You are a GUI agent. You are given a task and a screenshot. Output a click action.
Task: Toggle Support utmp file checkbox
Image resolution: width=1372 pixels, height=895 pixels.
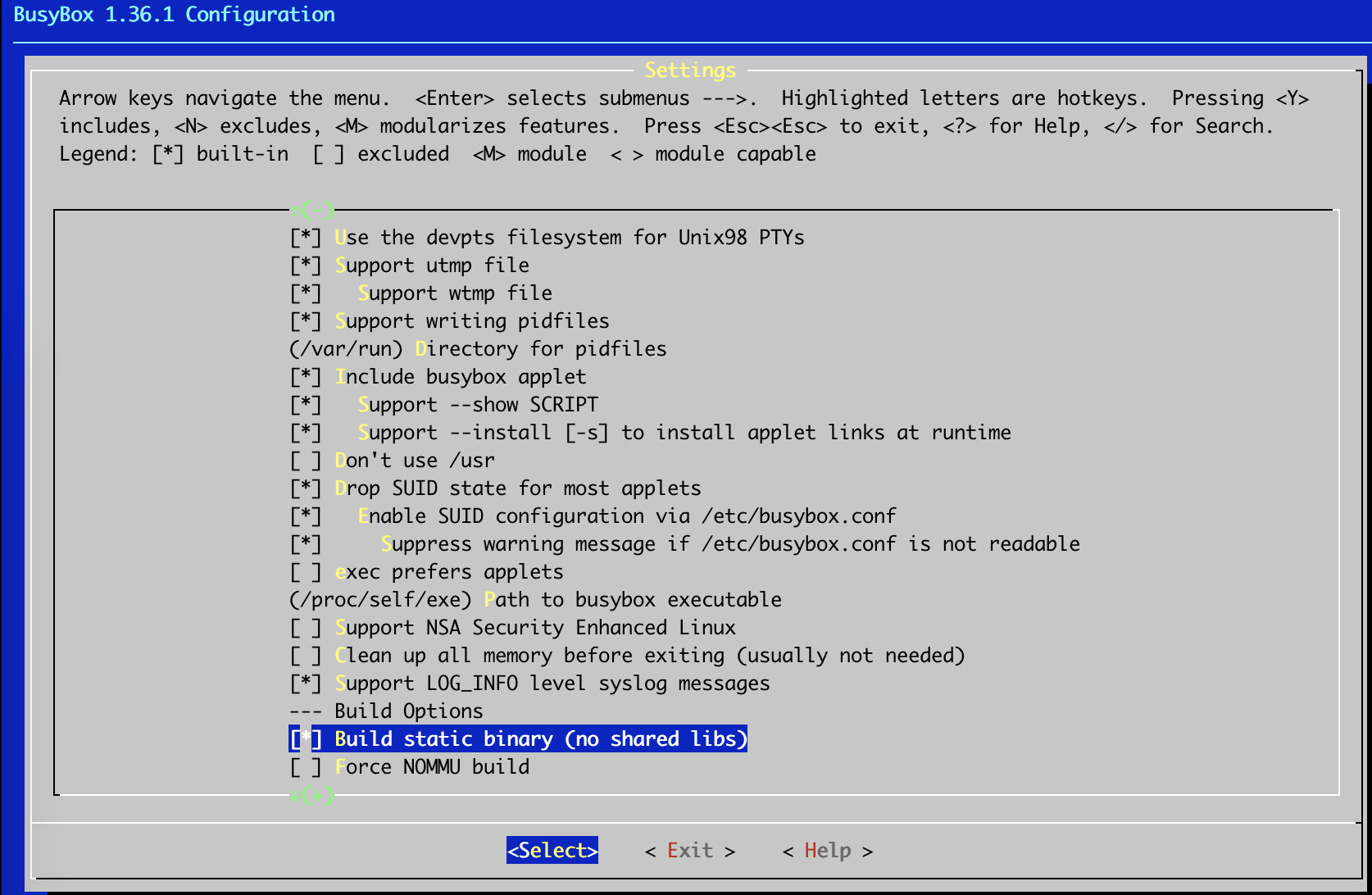[x=306, y=266]
